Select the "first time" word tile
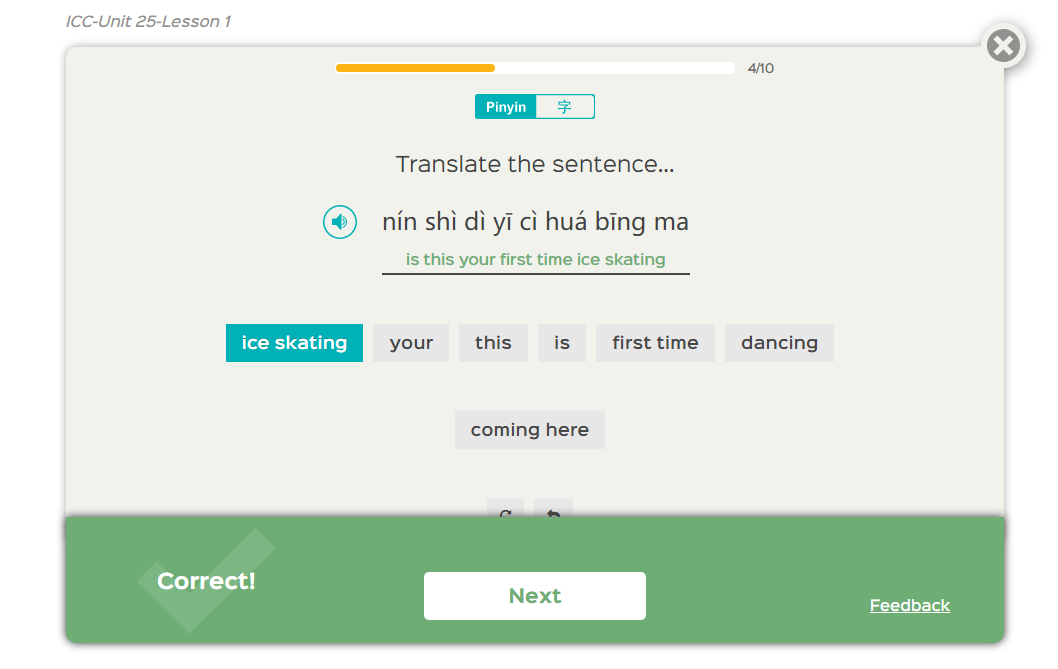The image size is (1058, 669). pos(655,343)
